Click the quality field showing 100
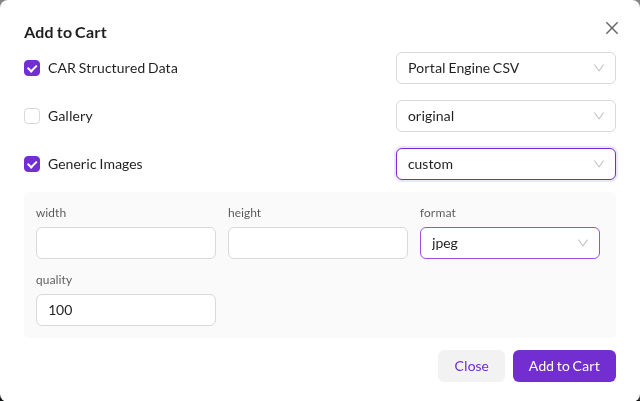The image size is (640, 401). 126,310
